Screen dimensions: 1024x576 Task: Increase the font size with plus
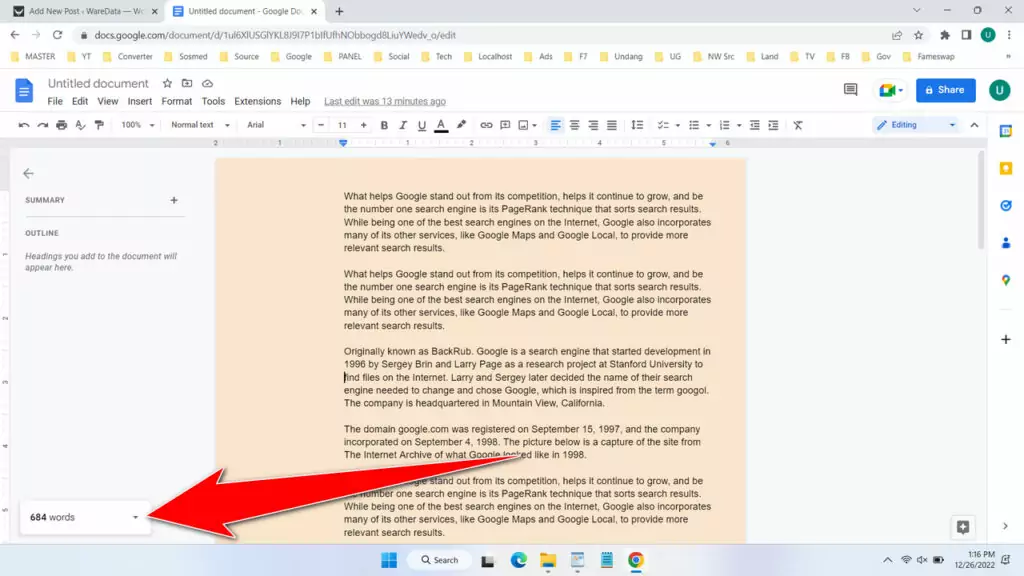[364, 125]
